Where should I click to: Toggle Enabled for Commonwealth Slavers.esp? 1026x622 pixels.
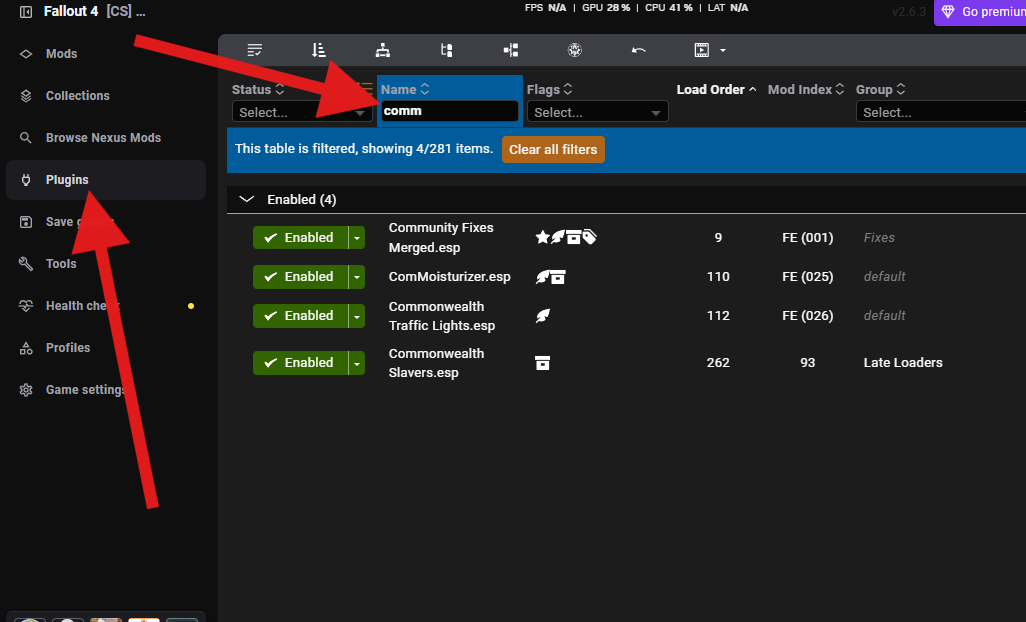click(301, 363)
